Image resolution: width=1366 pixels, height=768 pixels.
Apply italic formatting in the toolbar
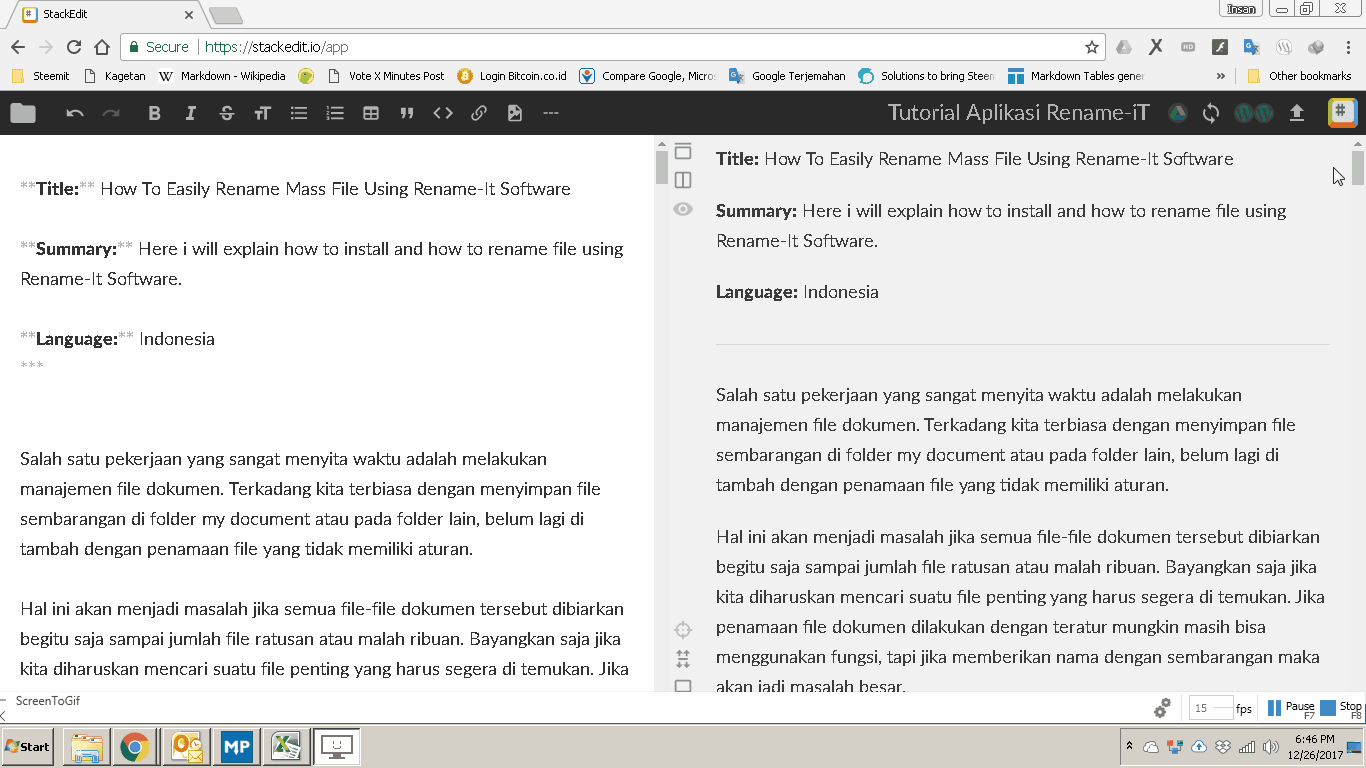(190, 113)
